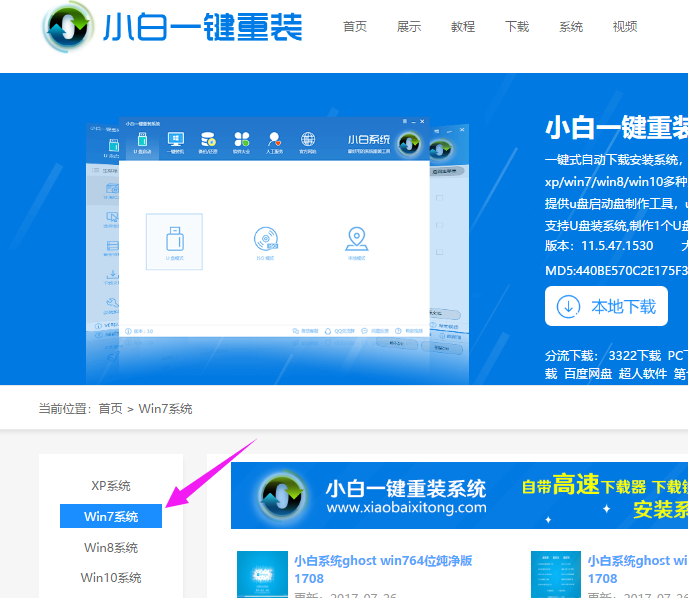
Task: Click the 小白一键重装 site logo
Action: [173, 29]
